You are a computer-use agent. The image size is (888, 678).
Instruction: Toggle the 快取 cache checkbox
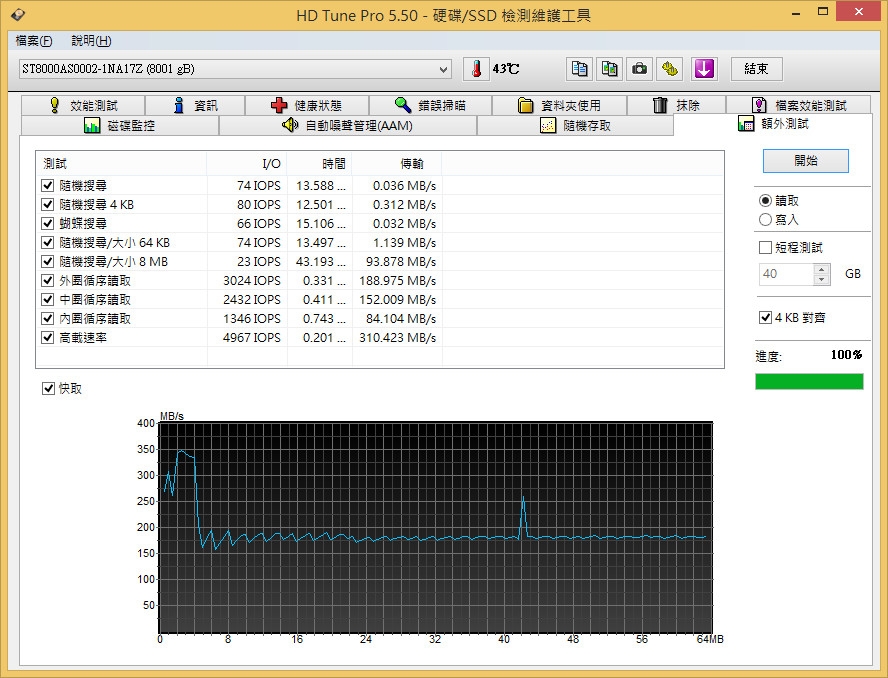(48, 389)
